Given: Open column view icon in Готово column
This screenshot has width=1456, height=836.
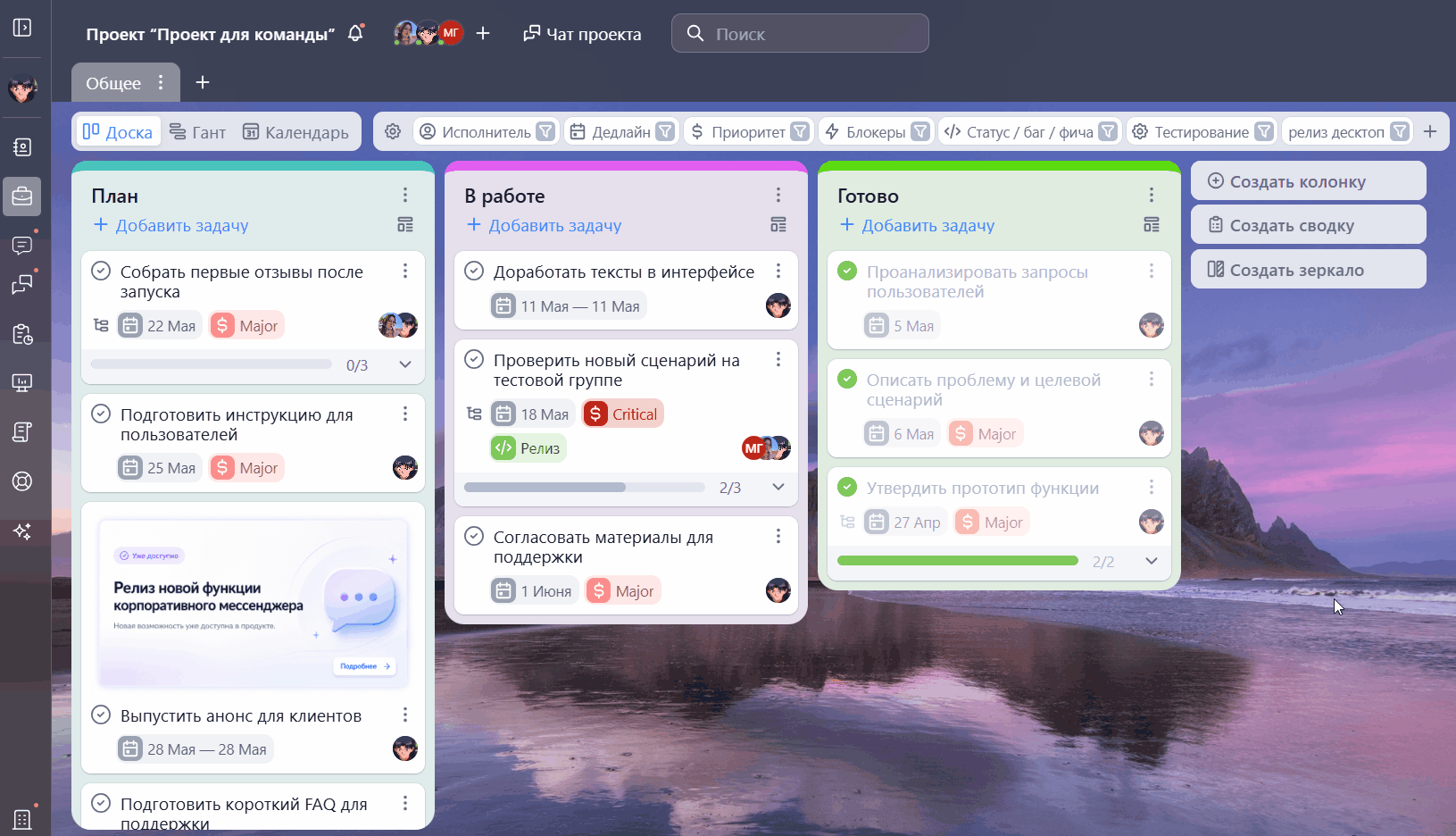Looking at the screenshot, I should click(1152, 224).
